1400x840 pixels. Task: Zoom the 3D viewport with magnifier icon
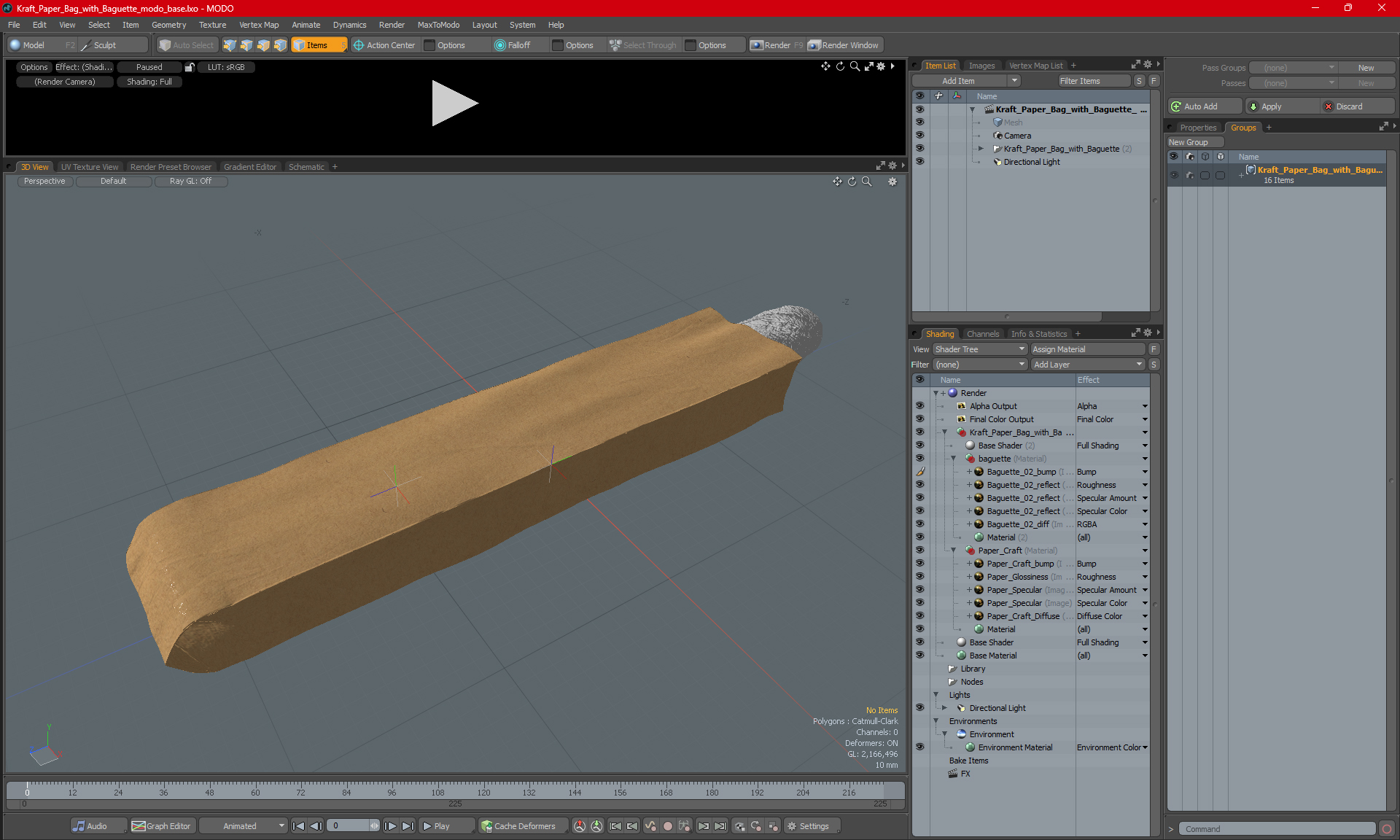(866, 182)
